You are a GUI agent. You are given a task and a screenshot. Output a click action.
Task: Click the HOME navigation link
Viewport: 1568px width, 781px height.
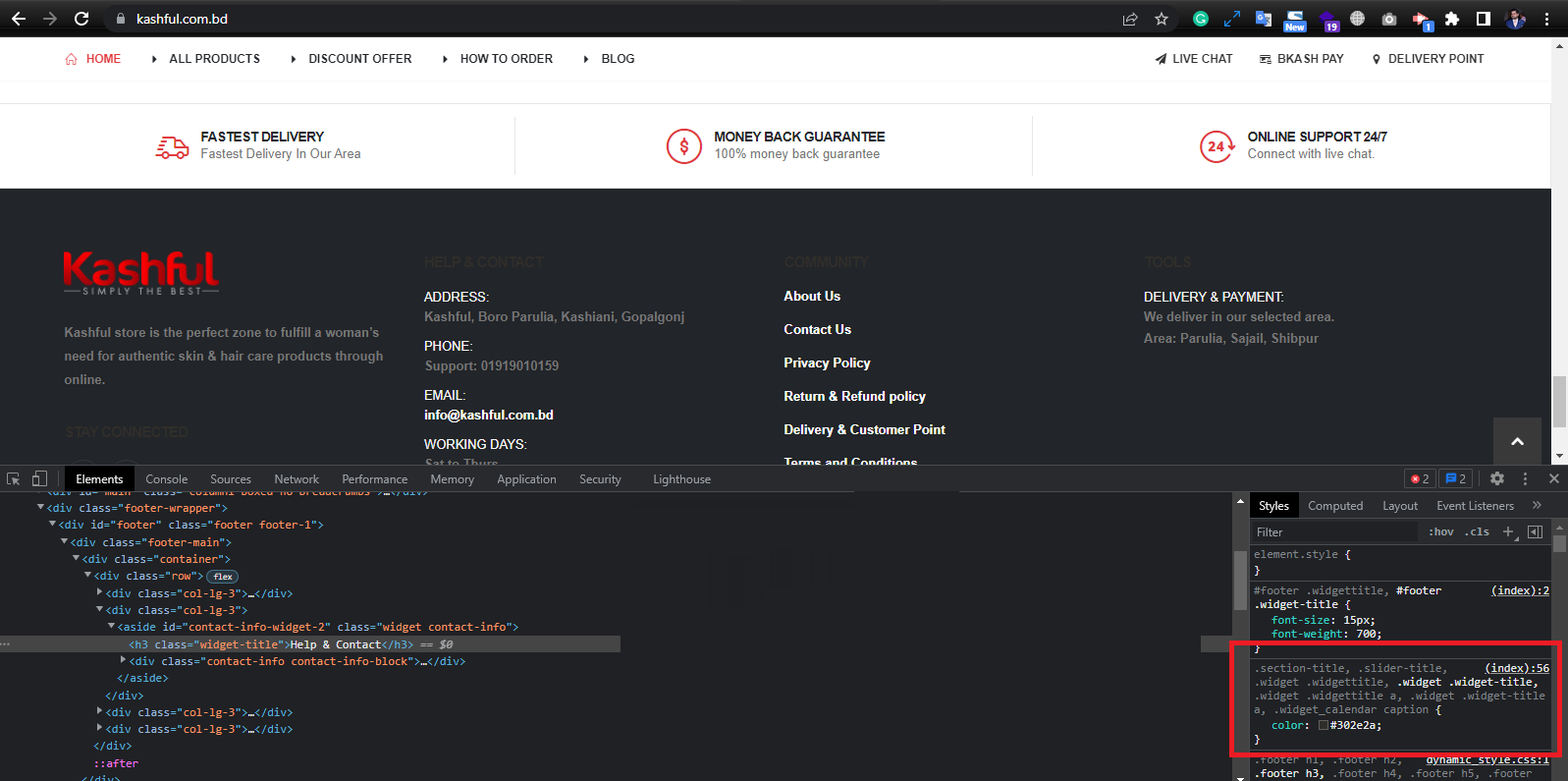click(93, 59)
